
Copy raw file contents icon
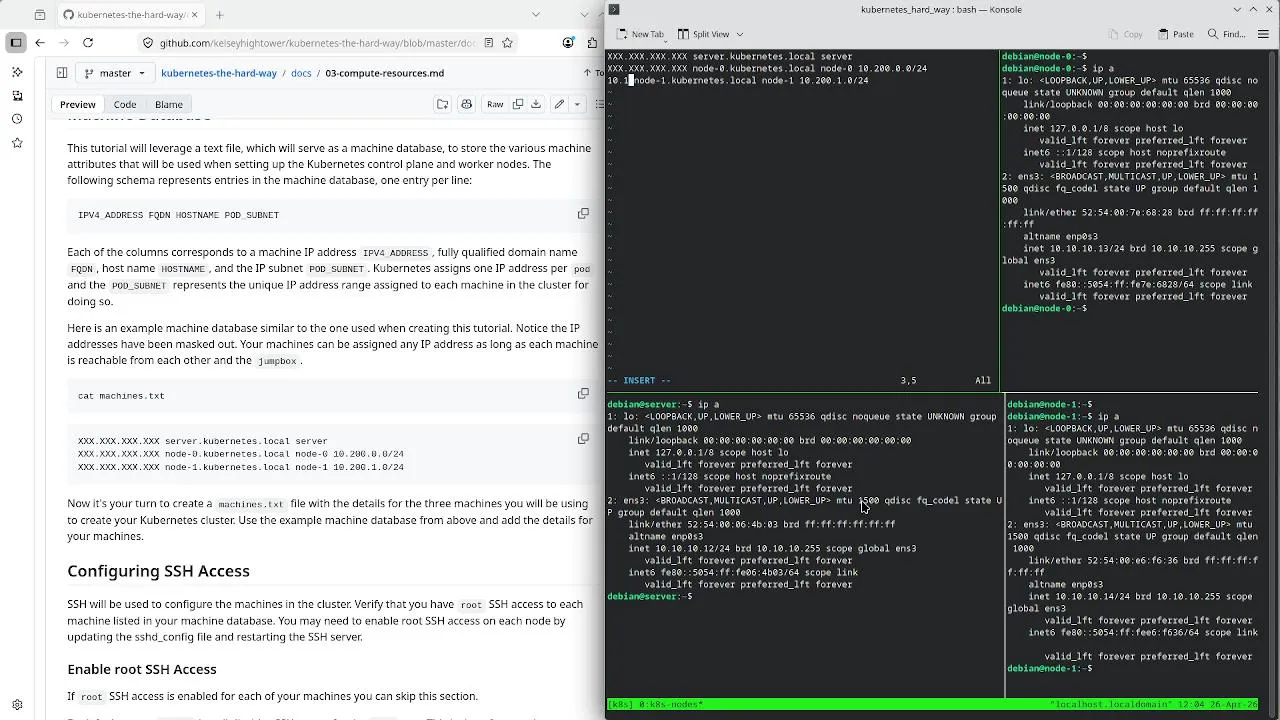518,104
